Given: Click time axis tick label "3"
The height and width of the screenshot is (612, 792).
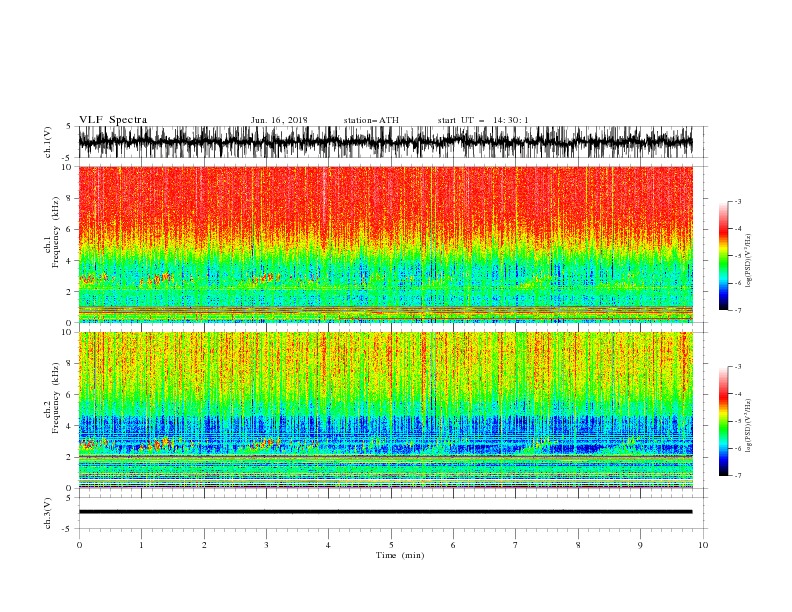Looking at the screenshot, I should pos(266,545).
